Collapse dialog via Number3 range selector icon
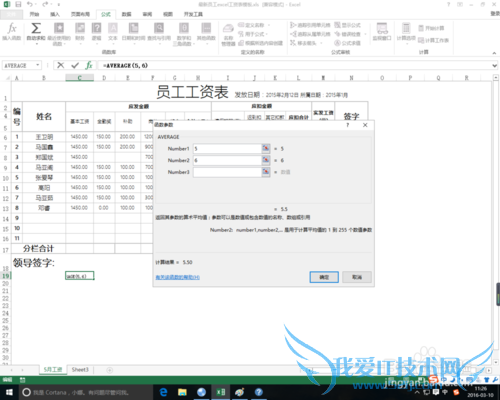500x400 pixels. [x=266, y=172]
